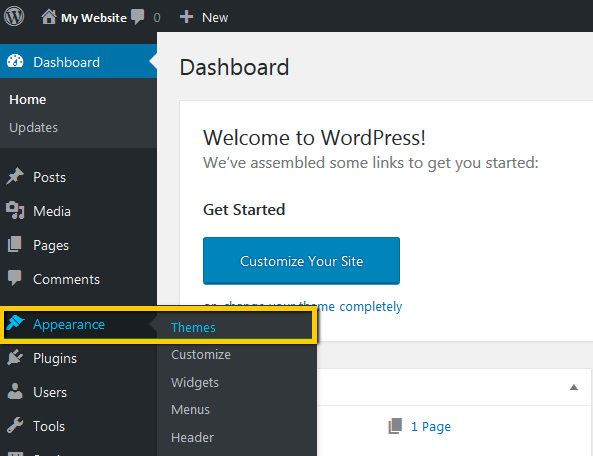Viewport: 593px width, 456px height.
Task: Click the WordPress logo icon
Action: click(14, 17)
